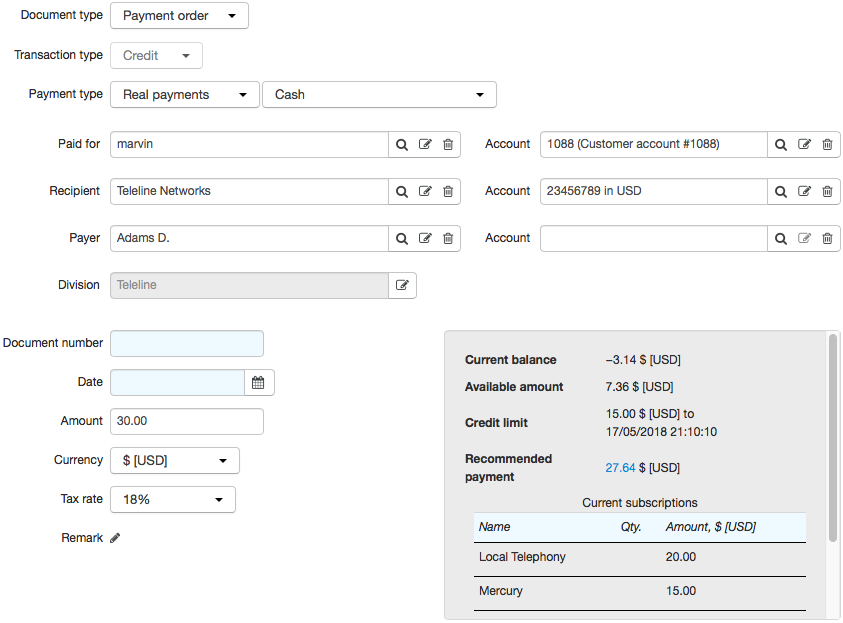843x623 pixels.
Task: Click the Local Telephony amount 20.00
Action: pos(681,557)
